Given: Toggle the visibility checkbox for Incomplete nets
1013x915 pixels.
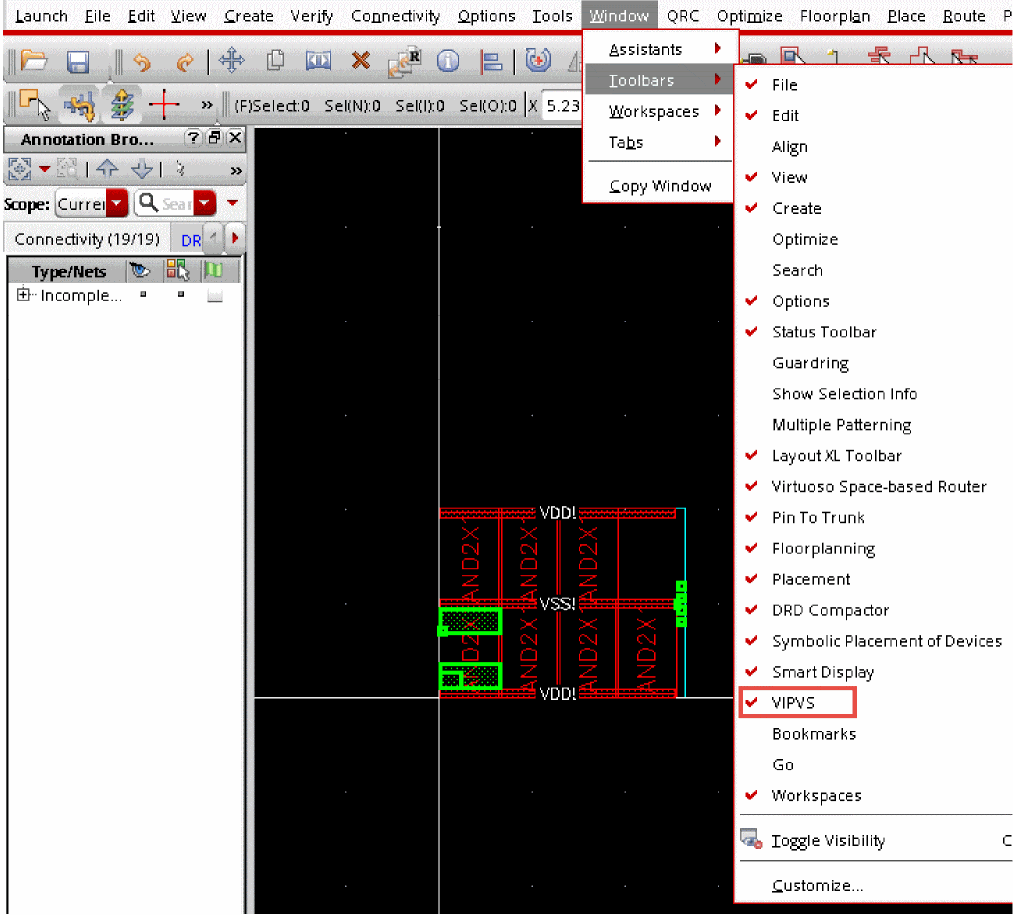Looking at the screenshot, I should [143, 296].
